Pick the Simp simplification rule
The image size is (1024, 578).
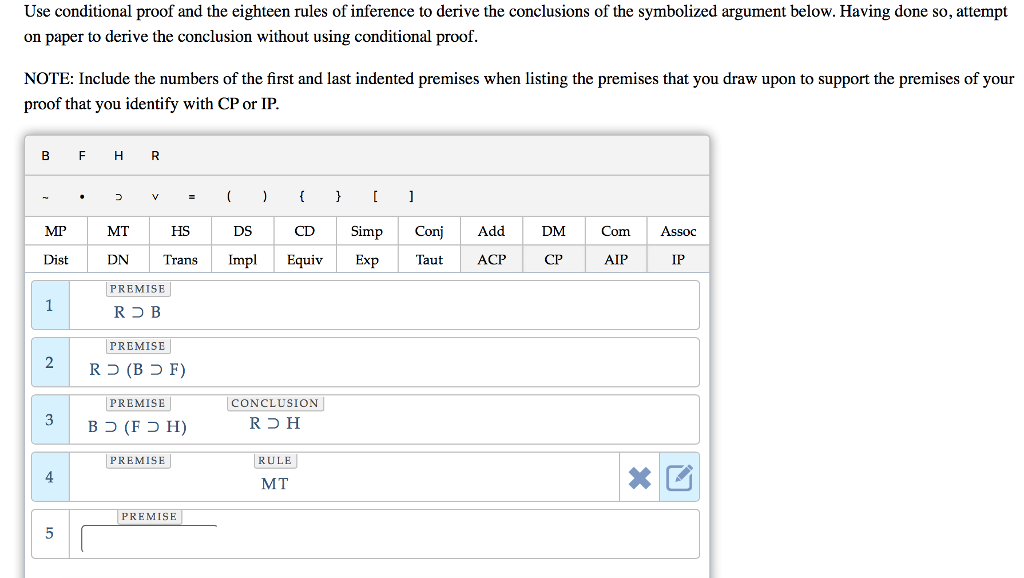click(366, 231)
